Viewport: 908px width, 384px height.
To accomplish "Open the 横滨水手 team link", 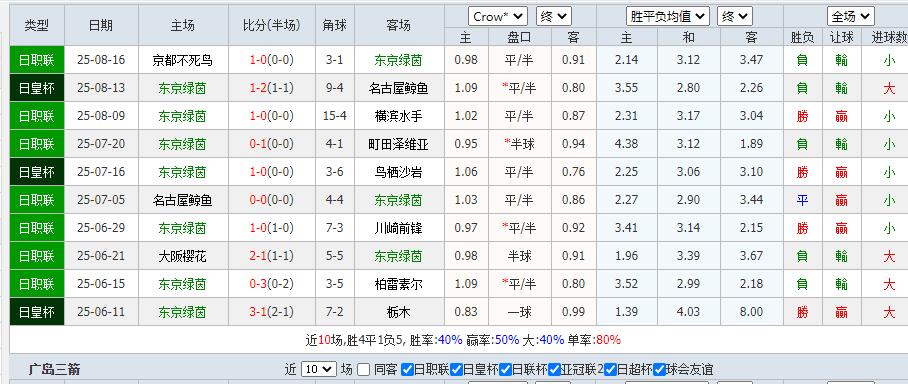I will (398, 116).
